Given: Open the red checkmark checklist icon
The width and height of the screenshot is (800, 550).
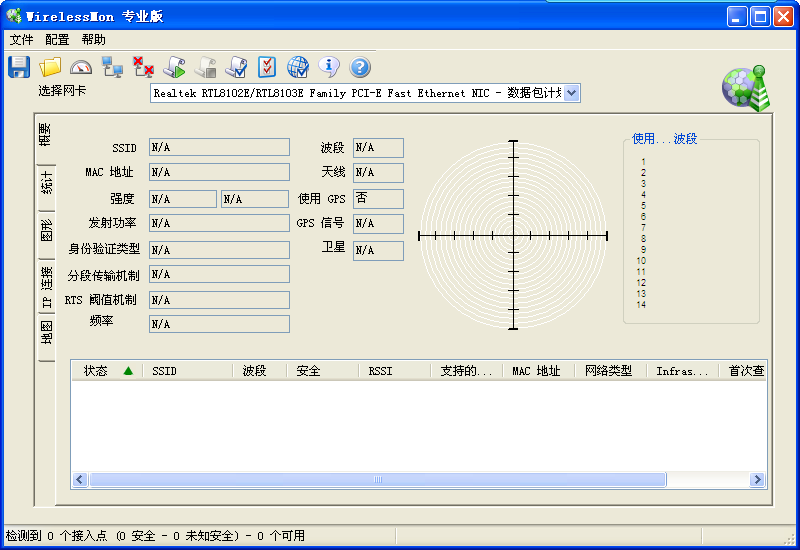Looking at the screenshot, I should pyautogui.click(x=267, y=67).
